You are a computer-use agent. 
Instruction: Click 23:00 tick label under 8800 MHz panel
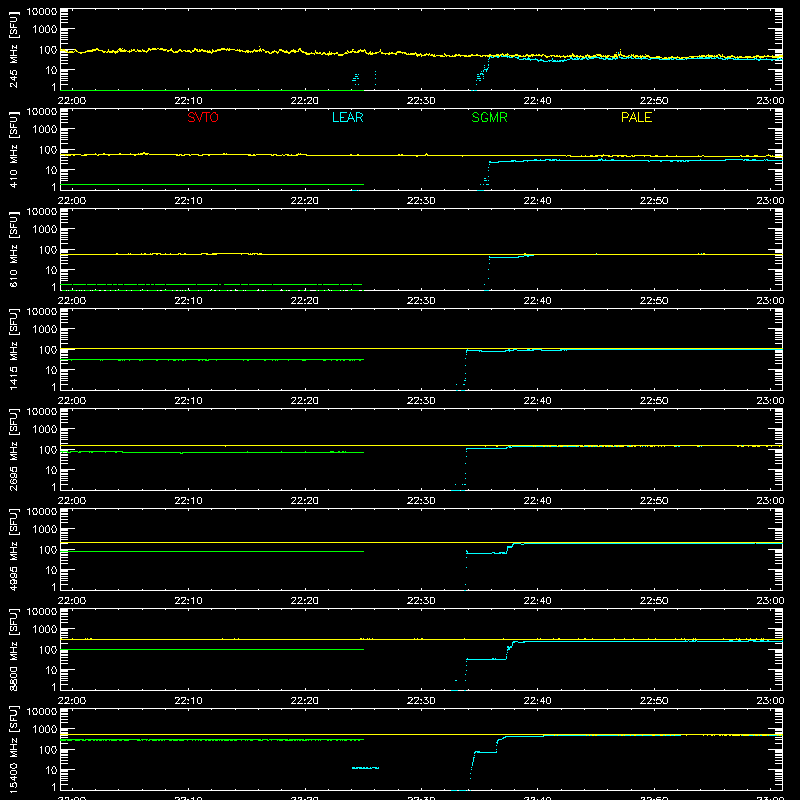point(770,701)
